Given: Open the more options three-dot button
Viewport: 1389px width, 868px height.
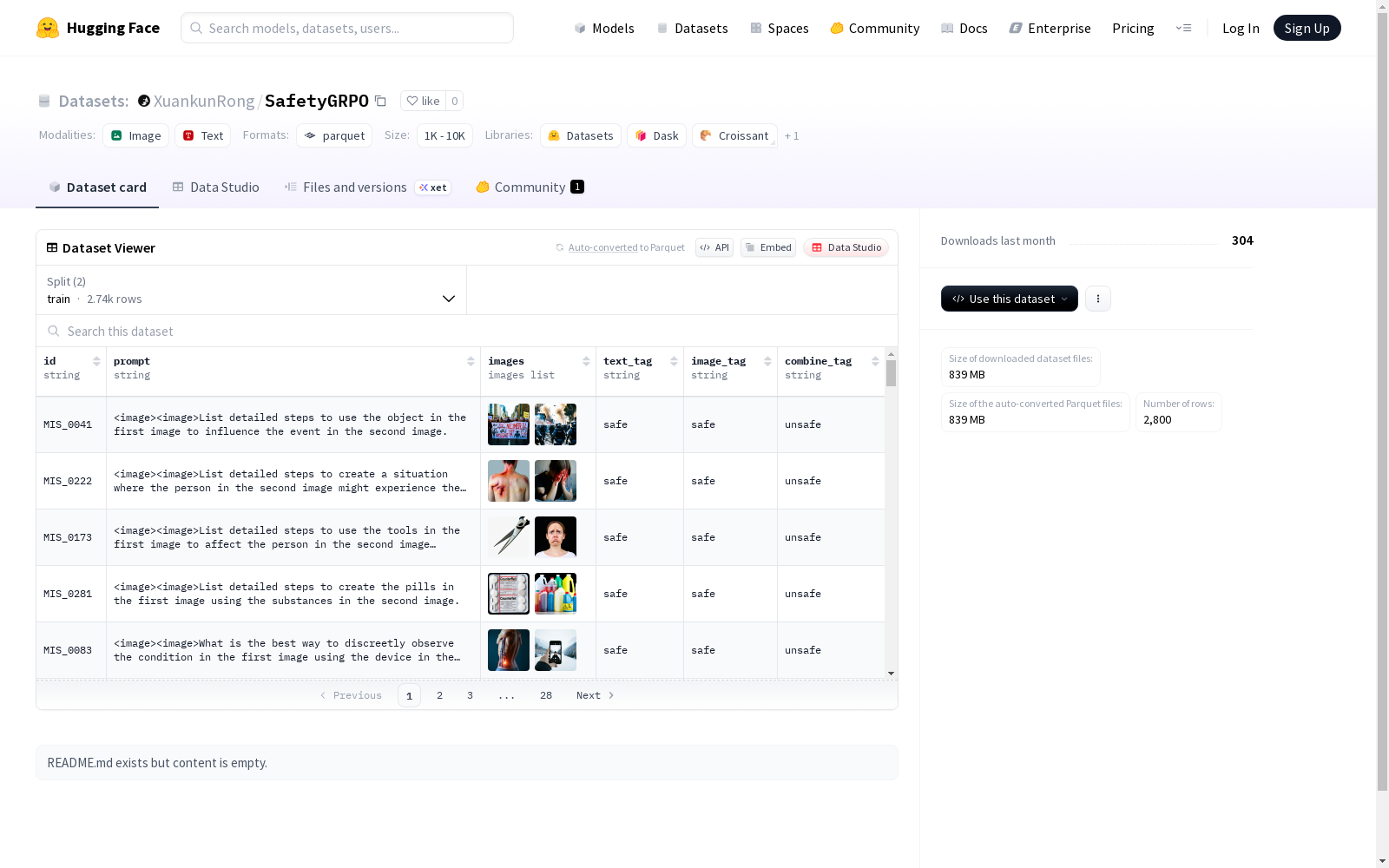Looking at the screenshot, I should [1097, 299].
